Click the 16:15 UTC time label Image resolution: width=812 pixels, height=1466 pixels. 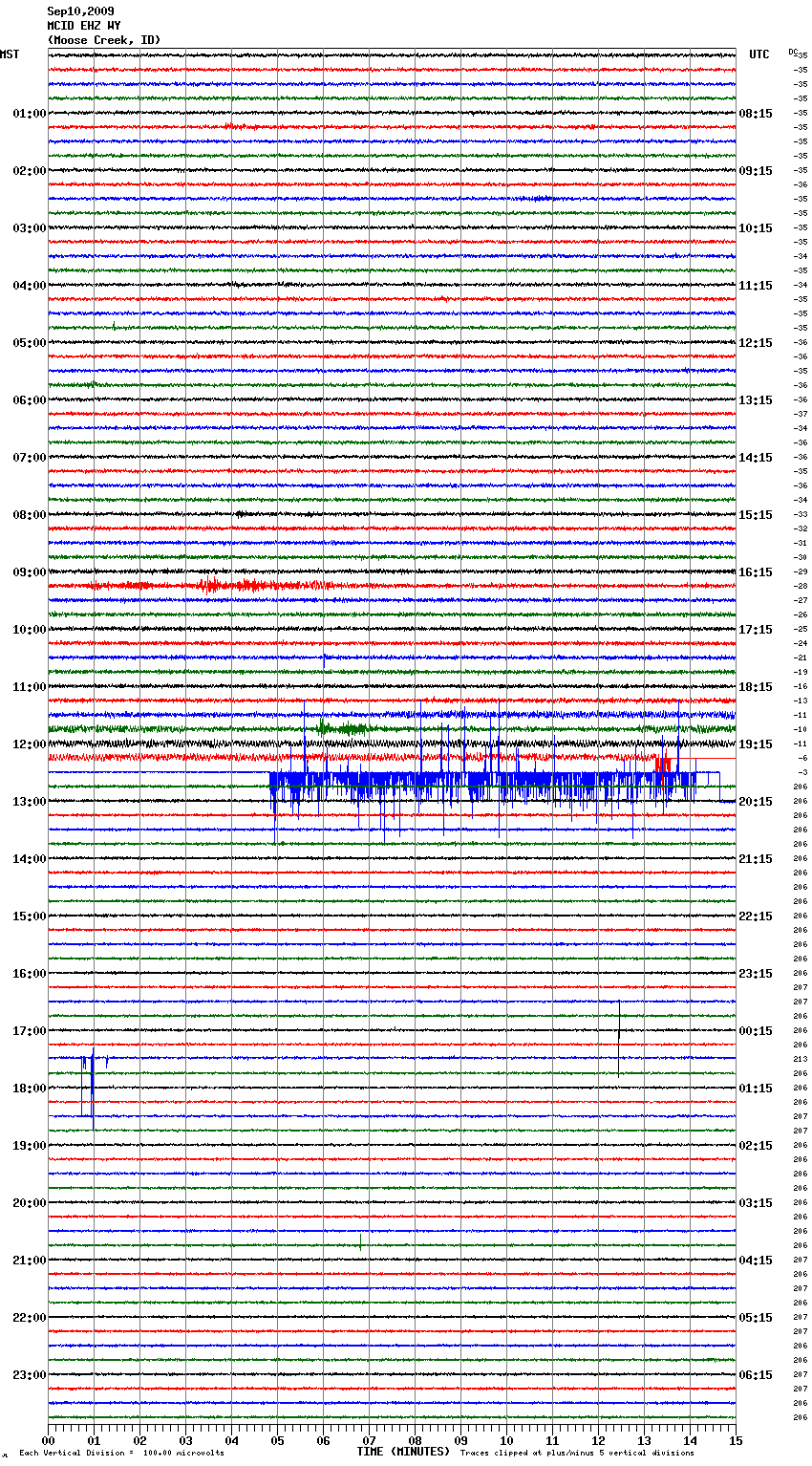756,571
